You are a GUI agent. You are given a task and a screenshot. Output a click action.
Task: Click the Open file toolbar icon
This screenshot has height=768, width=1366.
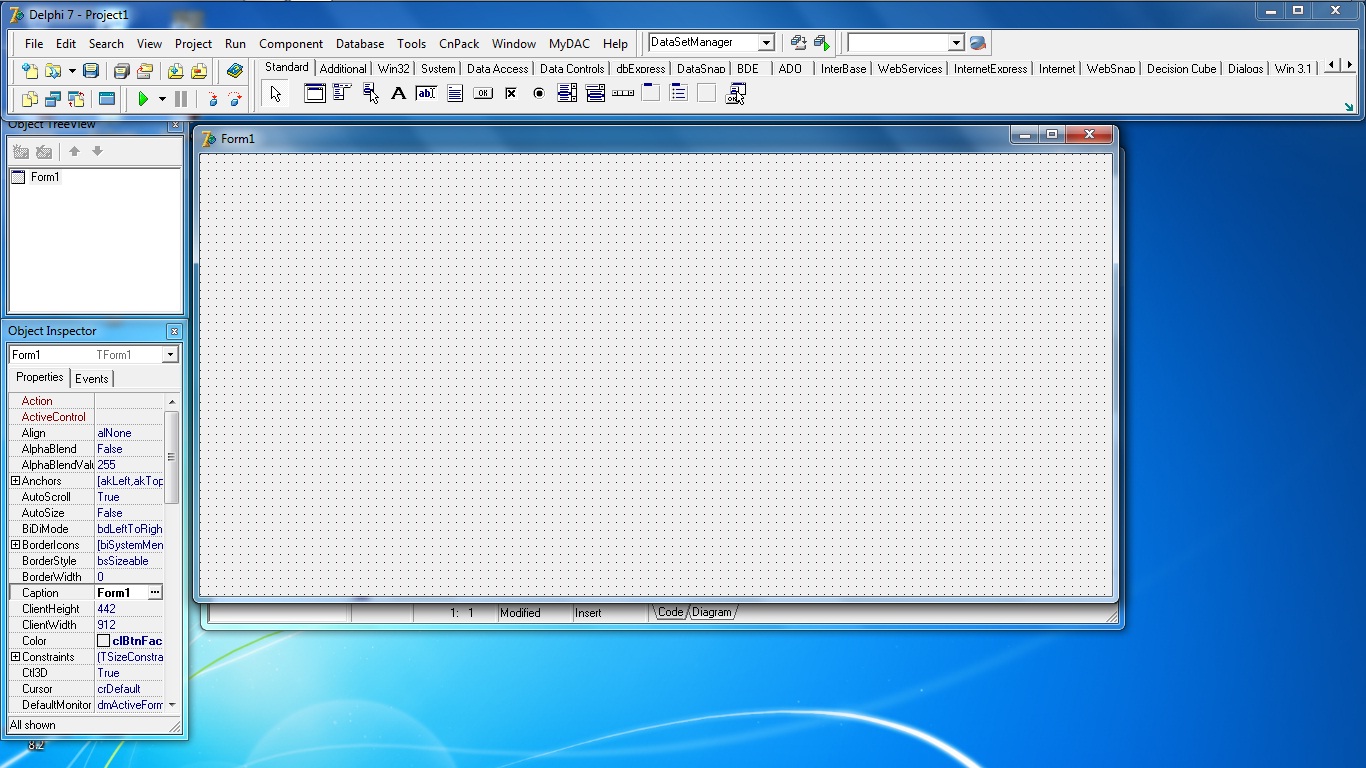pos(53,71)
